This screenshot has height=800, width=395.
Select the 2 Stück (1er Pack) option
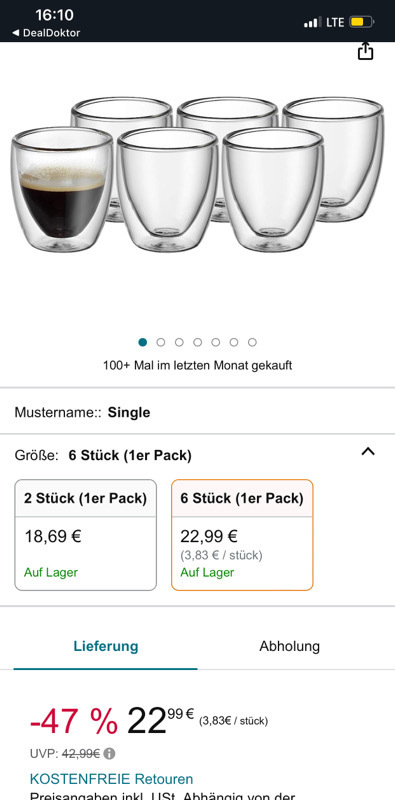(x=85, y=535)
